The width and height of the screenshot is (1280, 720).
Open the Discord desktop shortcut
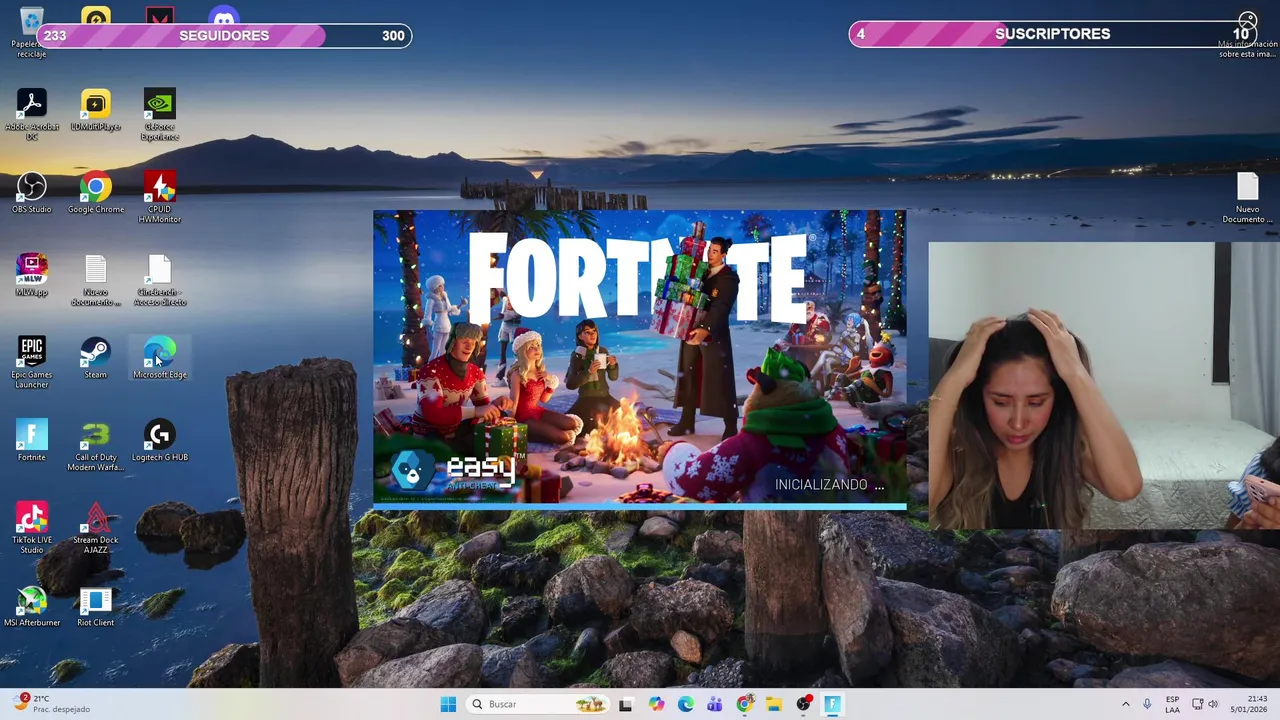click(224, 16)
